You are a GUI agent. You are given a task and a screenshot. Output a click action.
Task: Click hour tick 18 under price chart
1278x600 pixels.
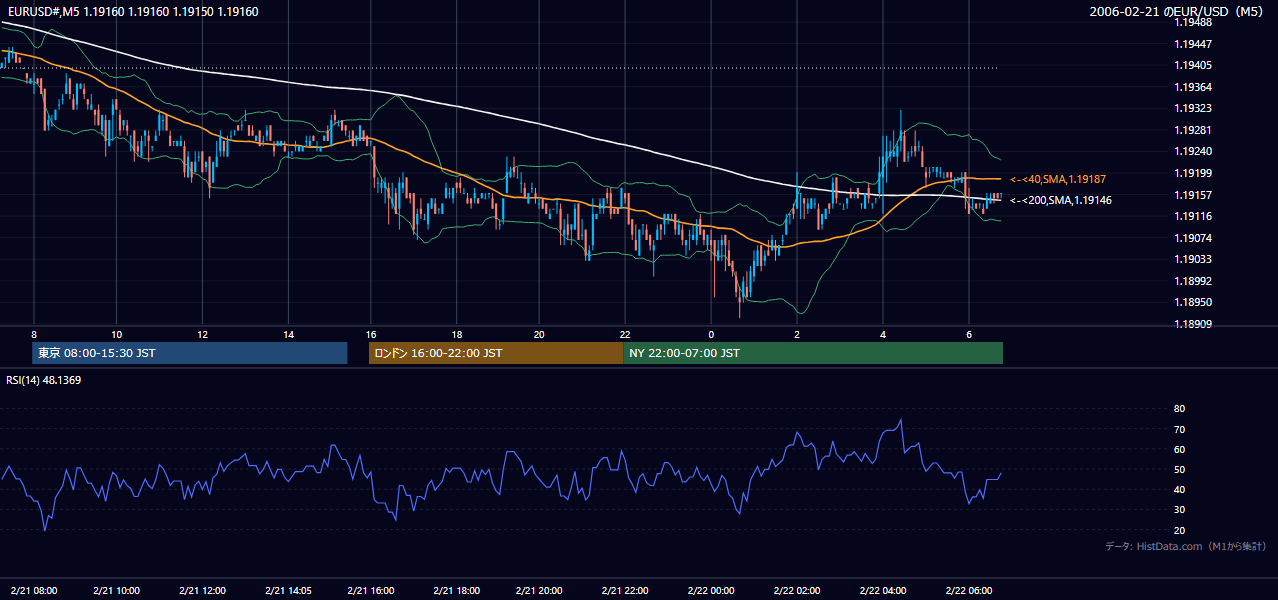456,334
